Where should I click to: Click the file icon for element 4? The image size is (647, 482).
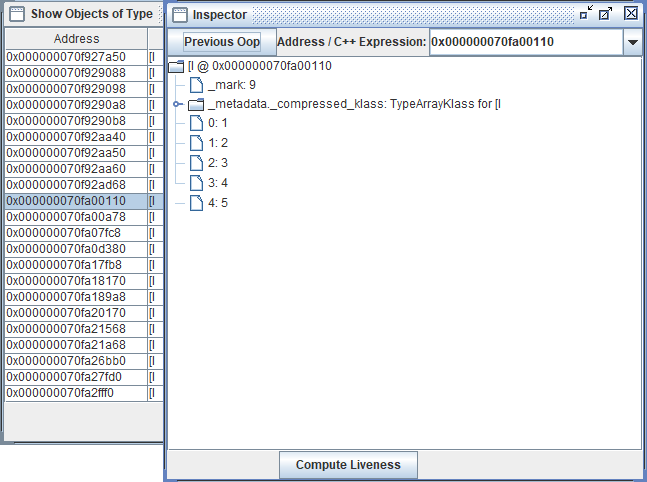coord(196,203)
